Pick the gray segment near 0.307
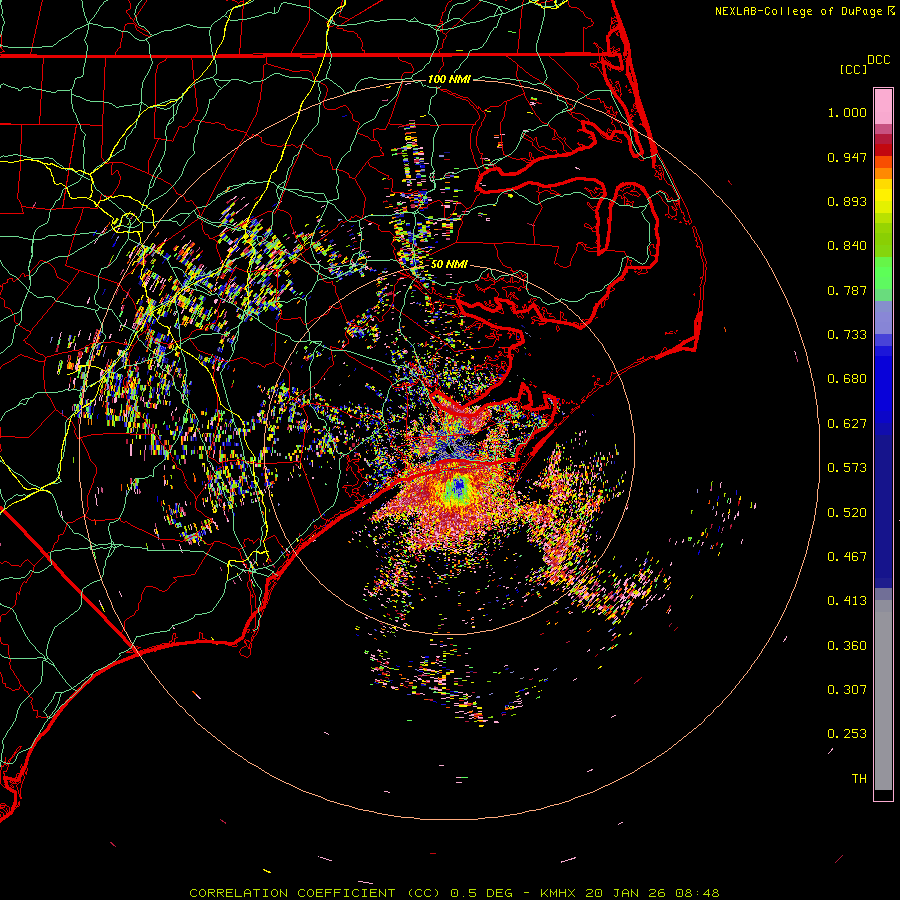The image size is (900, 900). click(883, 695)
